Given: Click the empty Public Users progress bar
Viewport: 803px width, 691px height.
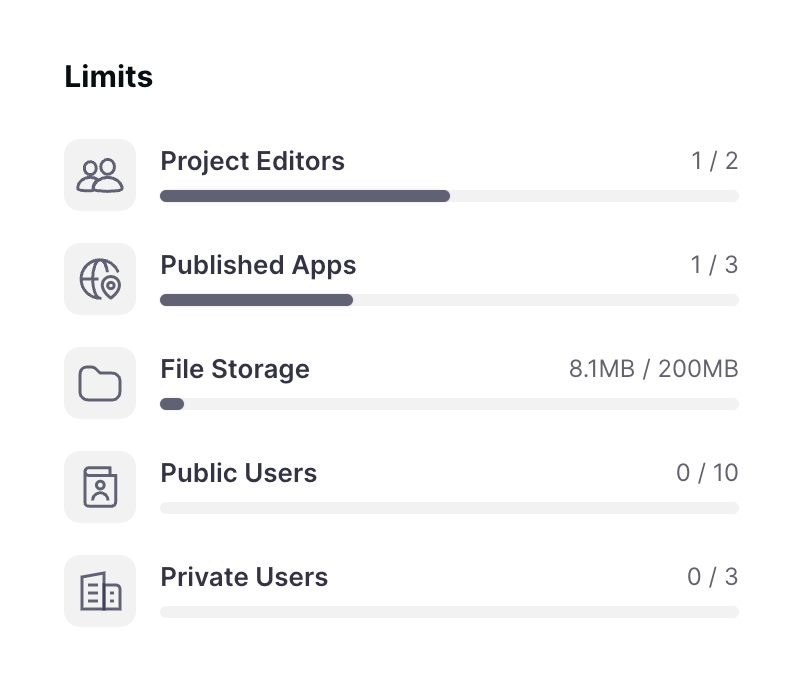Looking at the screenshot, I should point(449,508).
